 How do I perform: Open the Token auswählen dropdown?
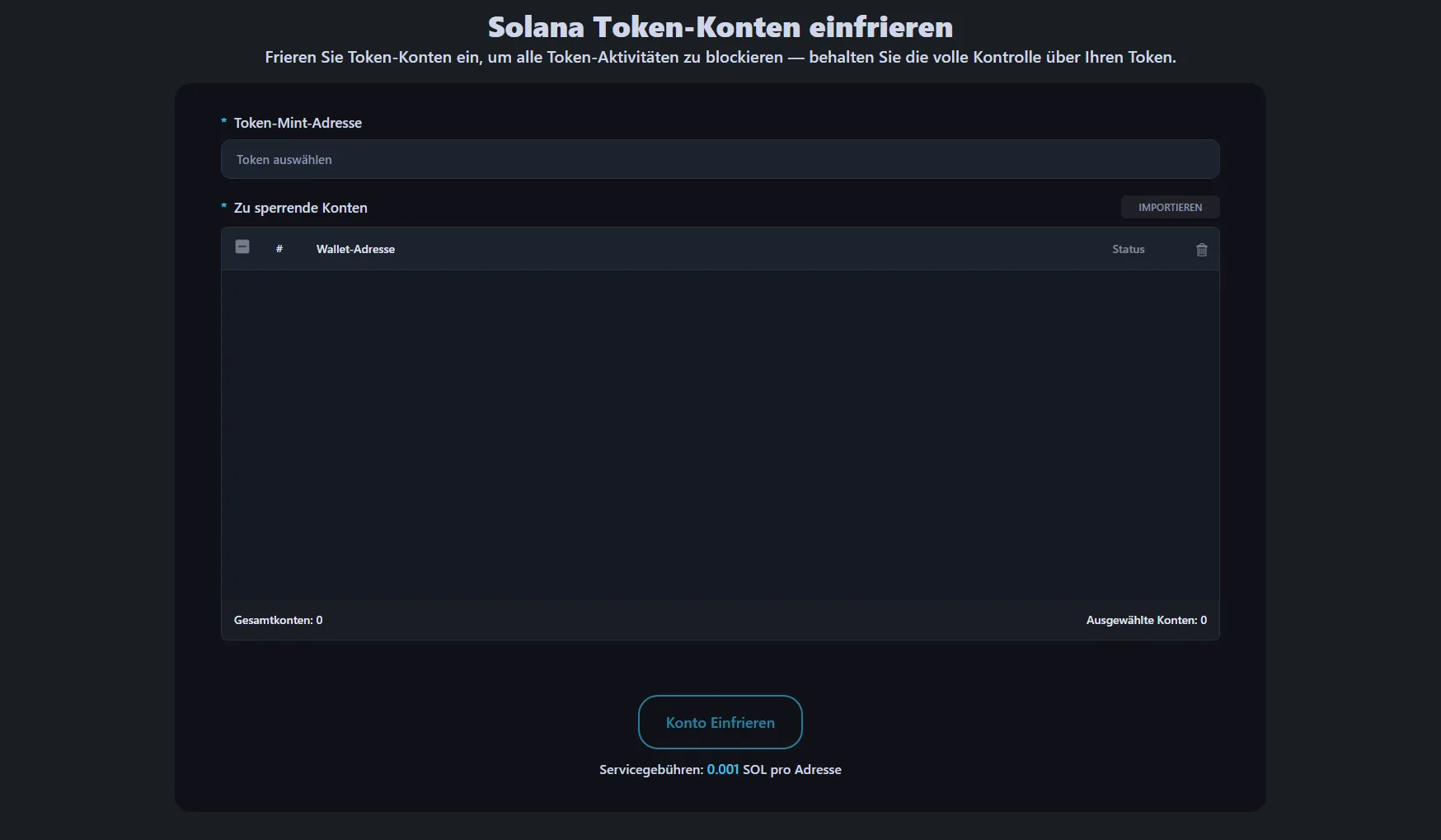(720, 159)
